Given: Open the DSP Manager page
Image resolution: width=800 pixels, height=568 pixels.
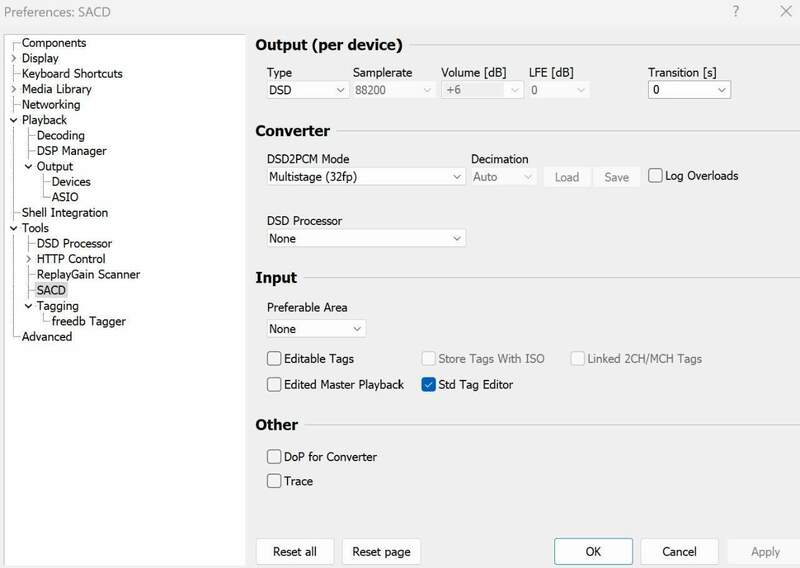Looking at the screenshot, I should pos(71,151).
